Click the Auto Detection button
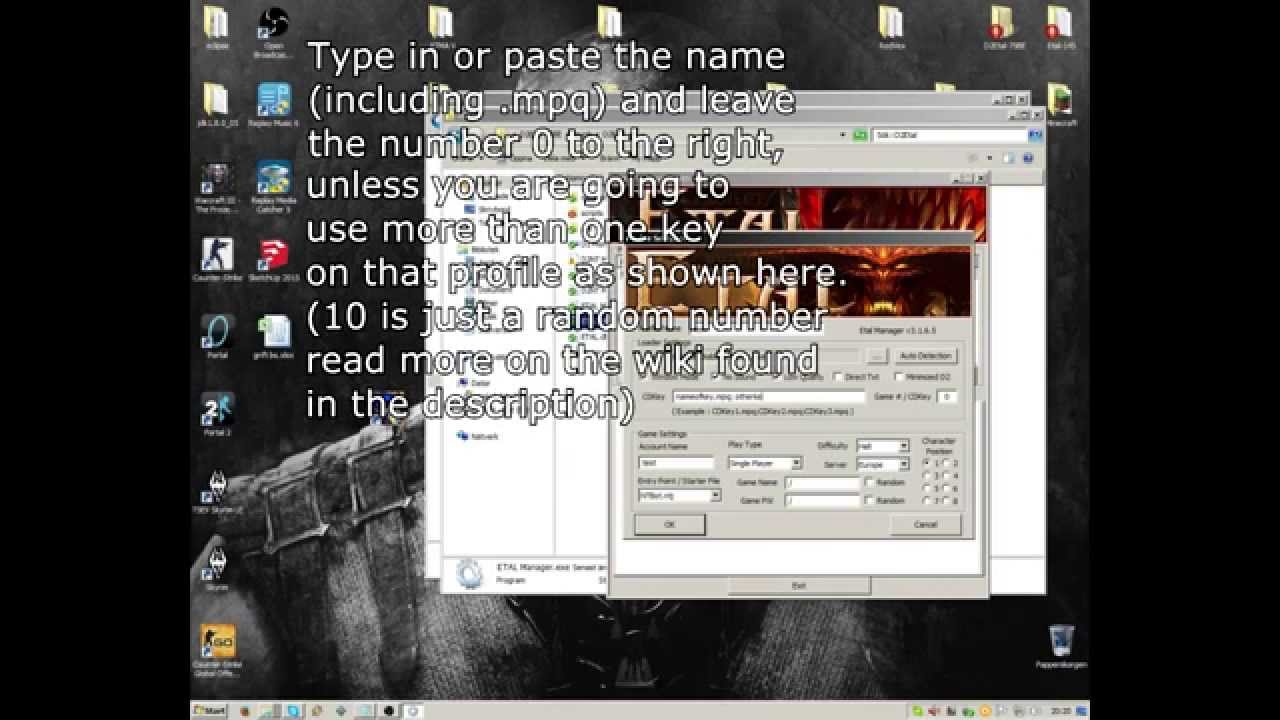Screen dimensions: 1280x720 click(x=925, y=356)
